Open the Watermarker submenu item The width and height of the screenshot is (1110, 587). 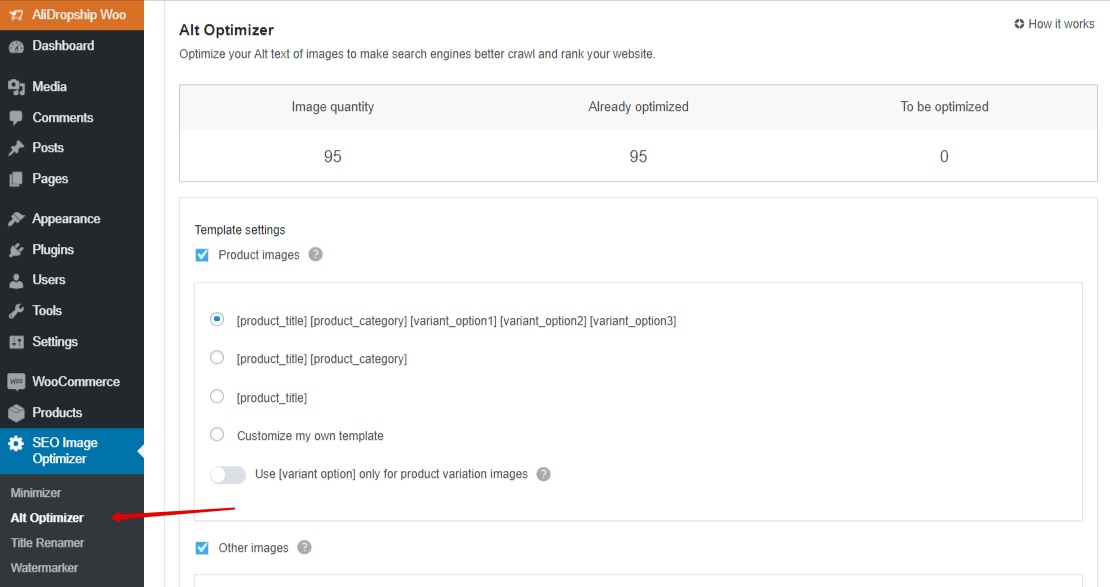44,568
